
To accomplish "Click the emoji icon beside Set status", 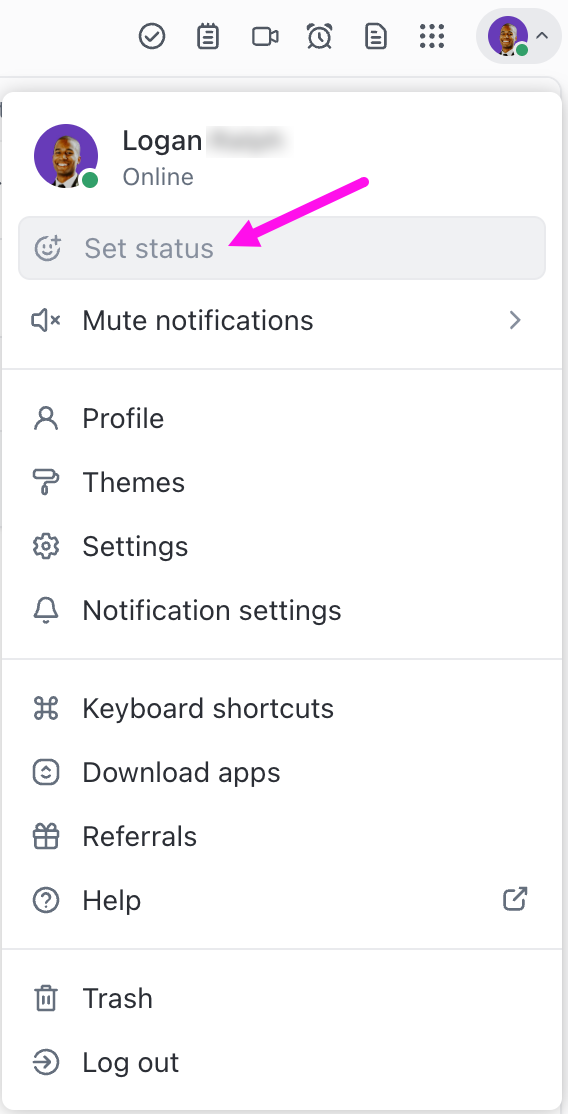I will pyautogui.click(x=48, y=248).
